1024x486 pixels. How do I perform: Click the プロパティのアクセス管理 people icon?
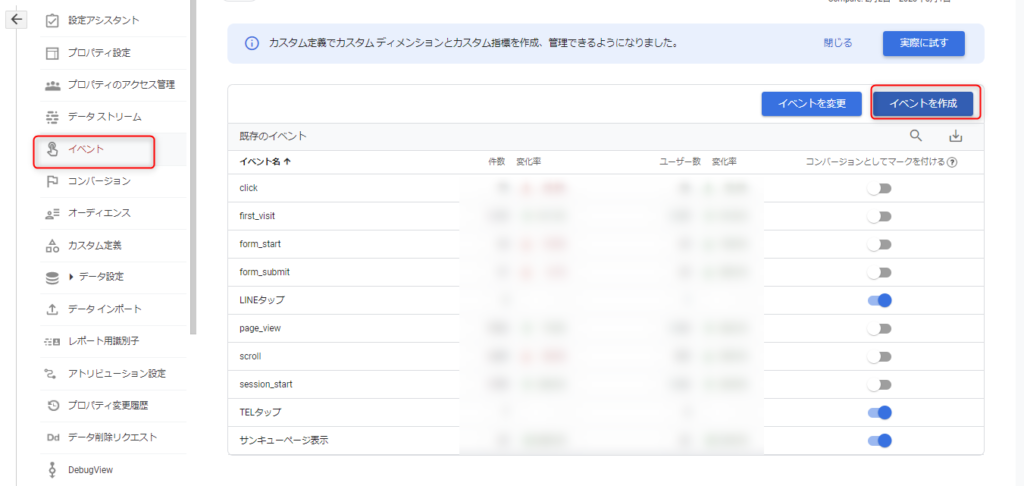pos(52,85)
